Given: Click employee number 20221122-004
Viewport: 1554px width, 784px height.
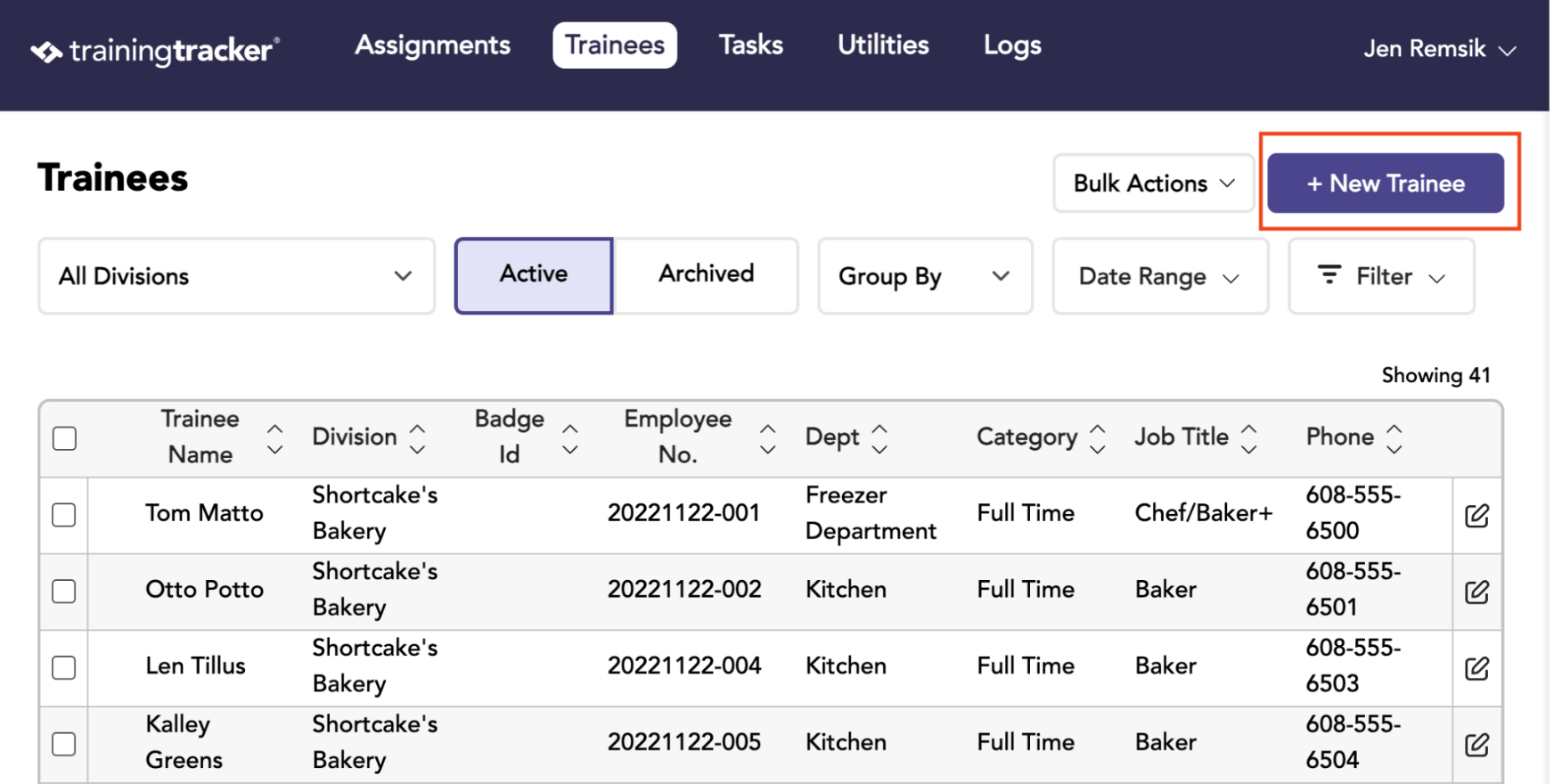Looking at the screenshot, I should (684, 666).
